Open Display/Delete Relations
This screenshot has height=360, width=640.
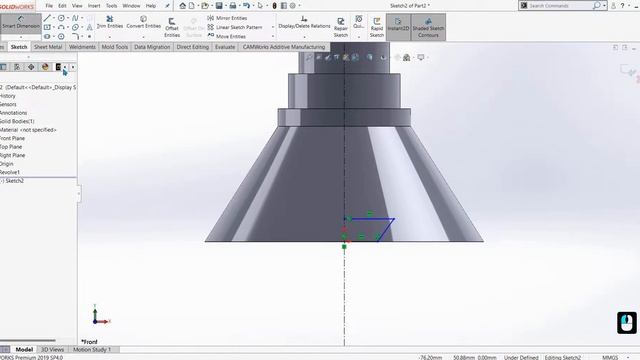tap(304, 22)
